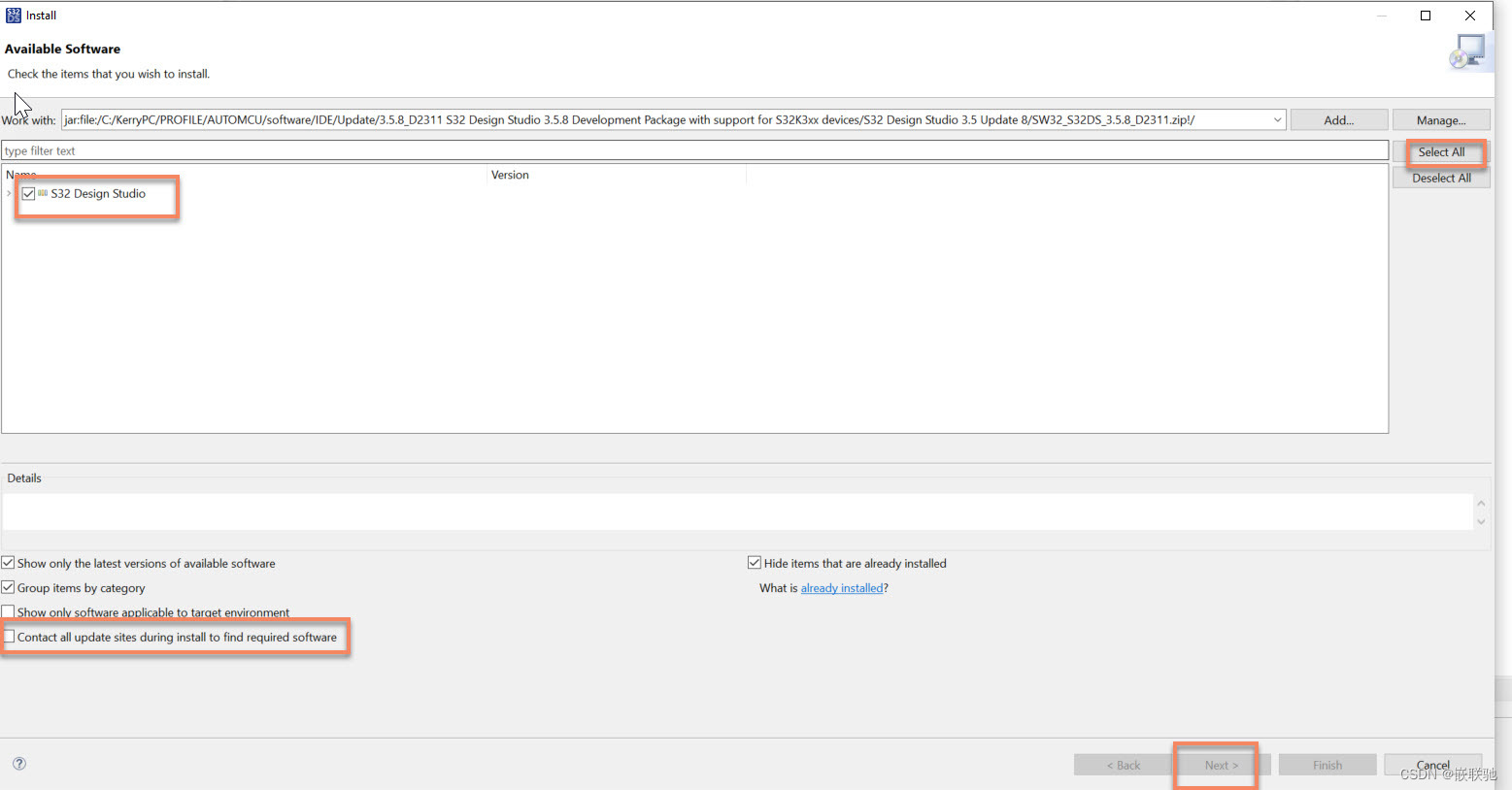Expand the S32 Design Studio tree node
The width and height of the screenshot is (1512, 790).
(x=9, y=194)
